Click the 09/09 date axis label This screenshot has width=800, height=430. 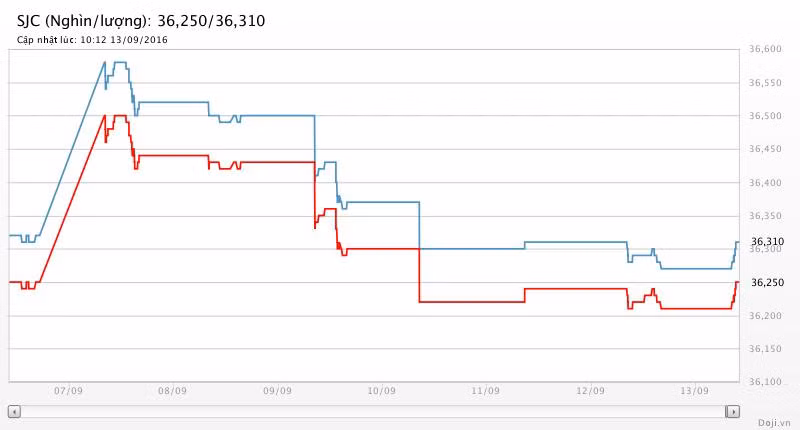tap(277, 391)
